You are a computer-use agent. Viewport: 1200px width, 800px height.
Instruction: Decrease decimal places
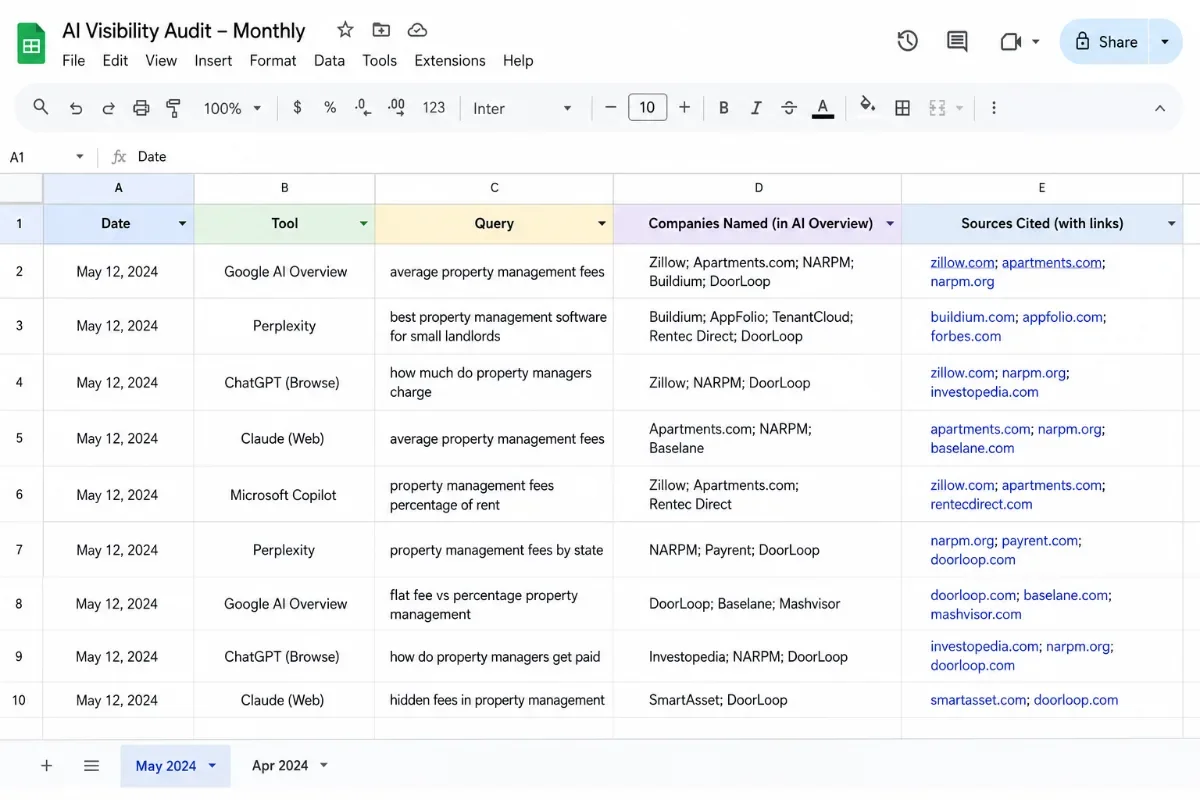coord(362,107)
